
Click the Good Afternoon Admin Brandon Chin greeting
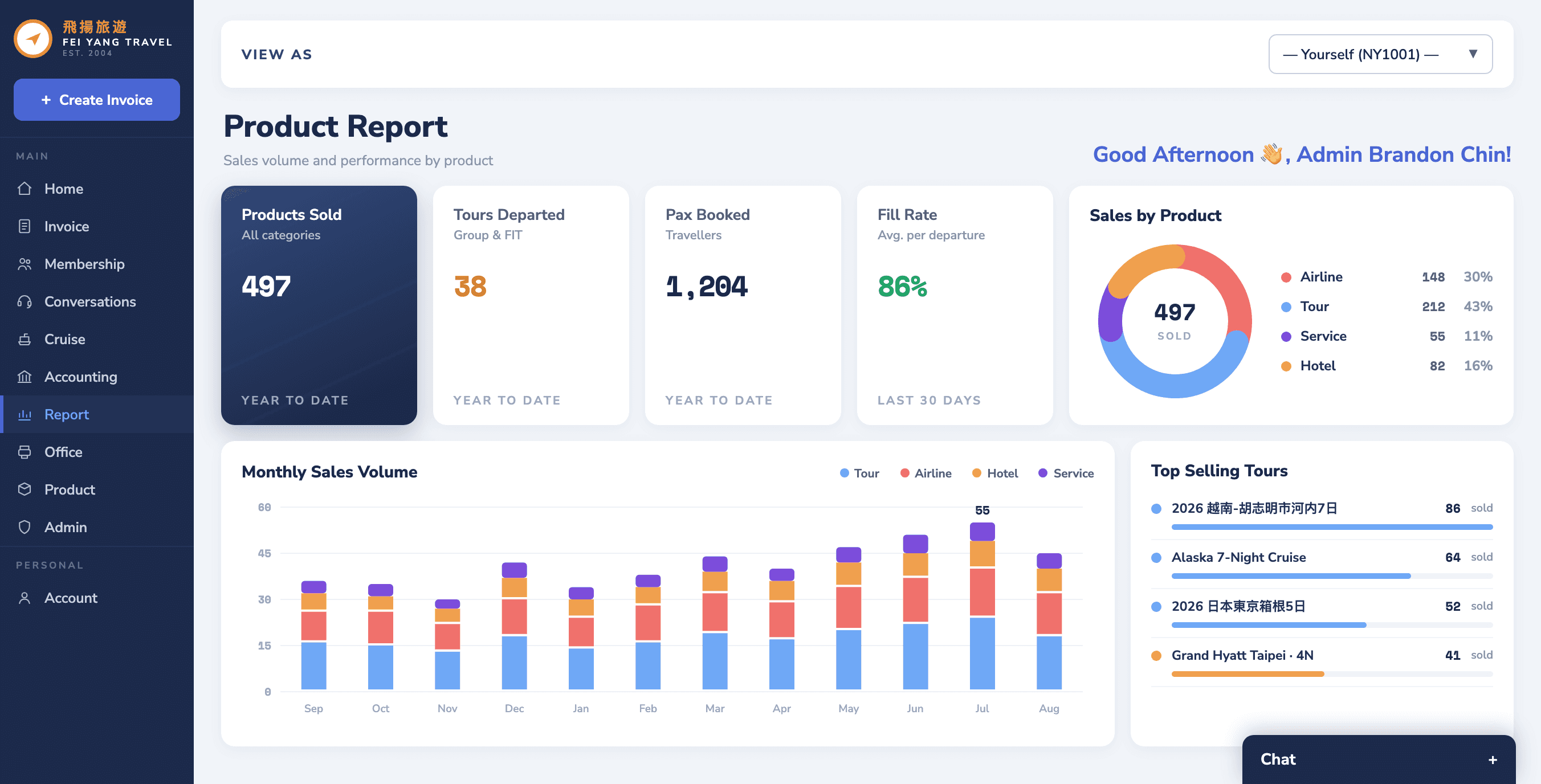1302,155
